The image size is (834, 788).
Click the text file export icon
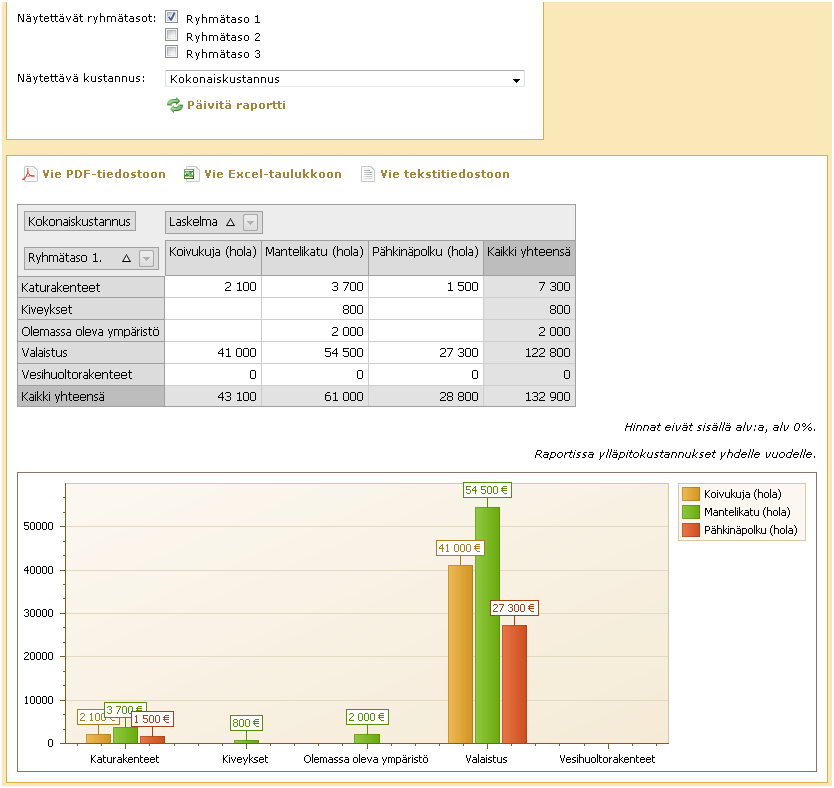368,174
